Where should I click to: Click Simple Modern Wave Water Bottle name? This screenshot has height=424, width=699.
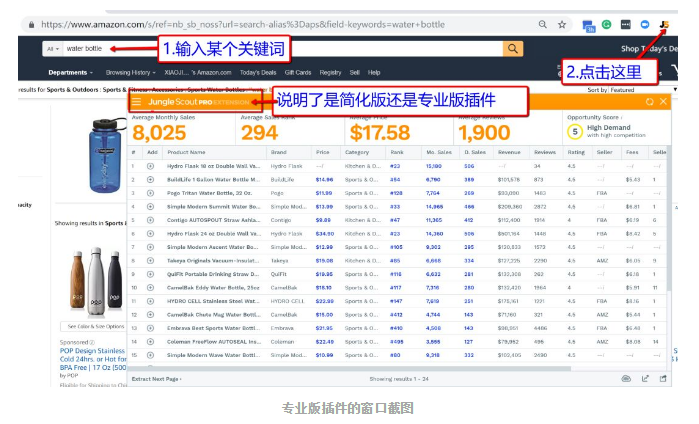[214, 355]
